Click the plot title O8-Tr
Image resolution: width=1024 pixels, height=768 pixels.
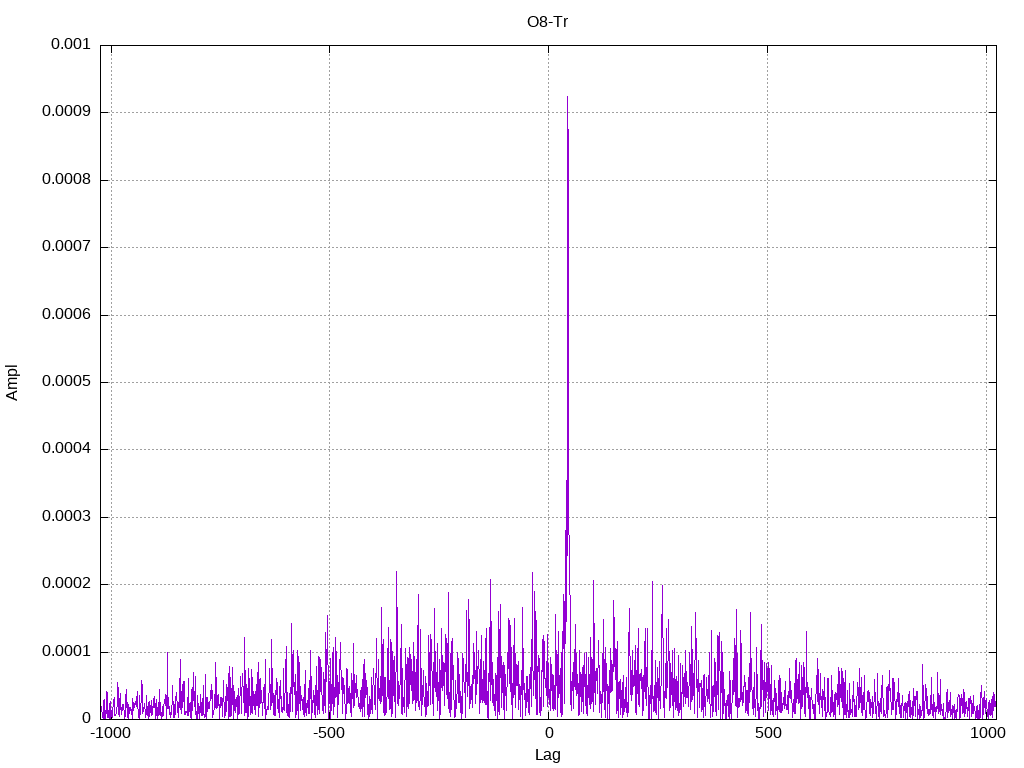click(x=547, y=22)
